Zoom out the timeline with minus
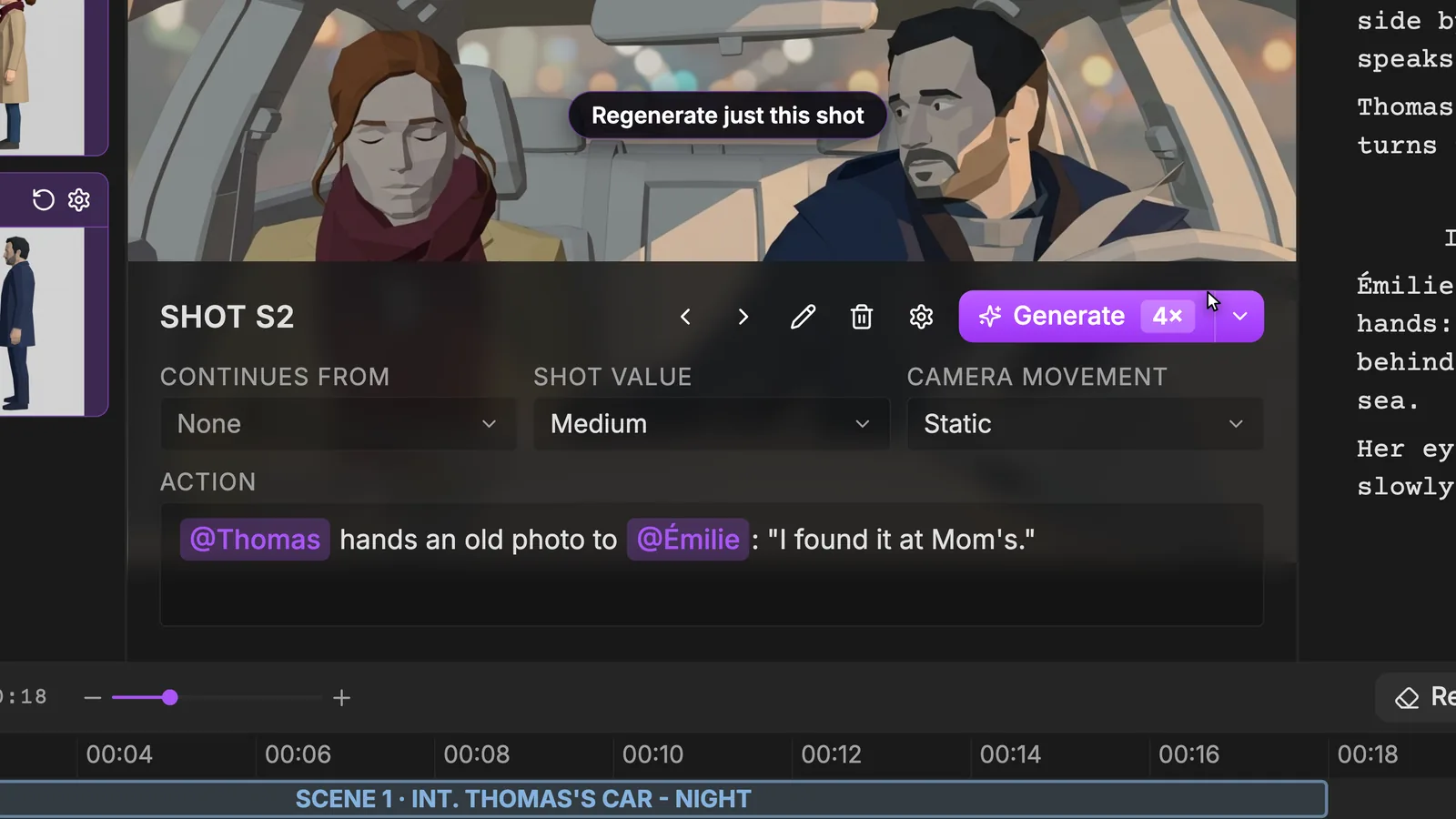The height and width of the screenshot is (819, 1456). (x=92, y=698)
